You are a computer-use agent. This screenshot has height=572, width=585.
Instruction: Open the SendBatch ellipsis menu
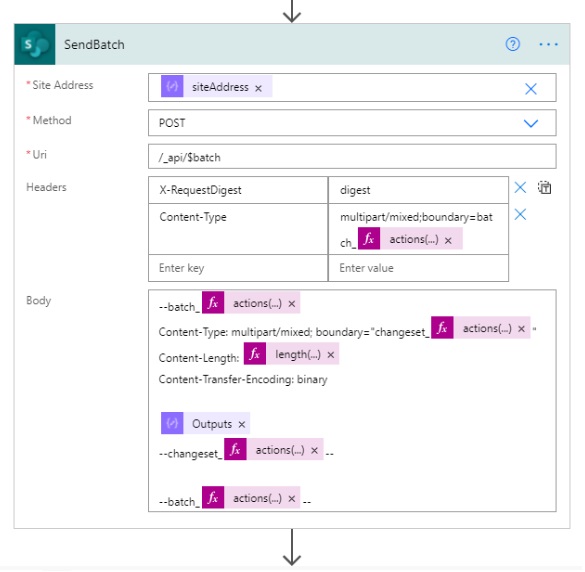[548, 44]
